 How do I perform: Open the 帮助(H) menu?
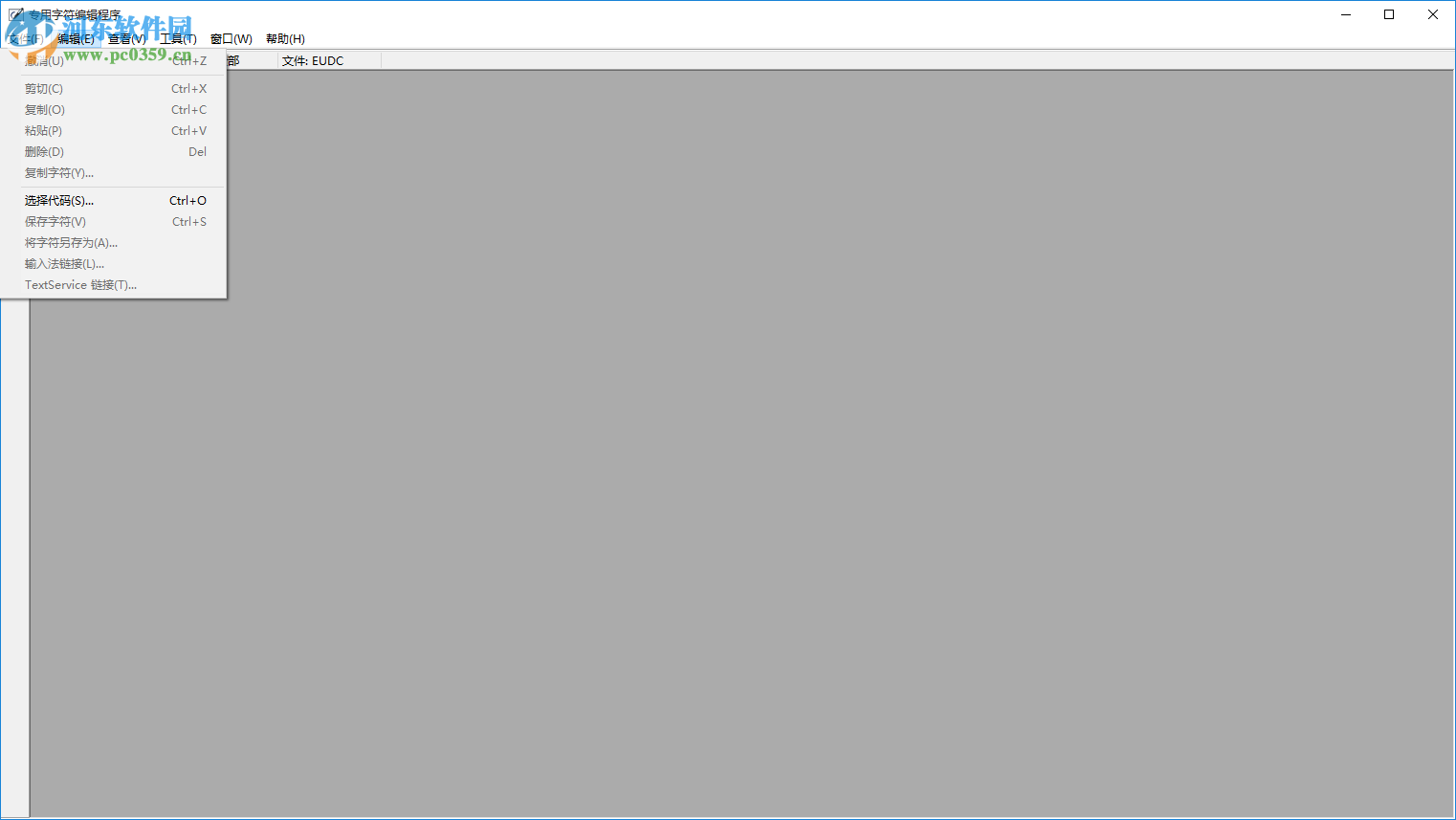click(285, 39)
